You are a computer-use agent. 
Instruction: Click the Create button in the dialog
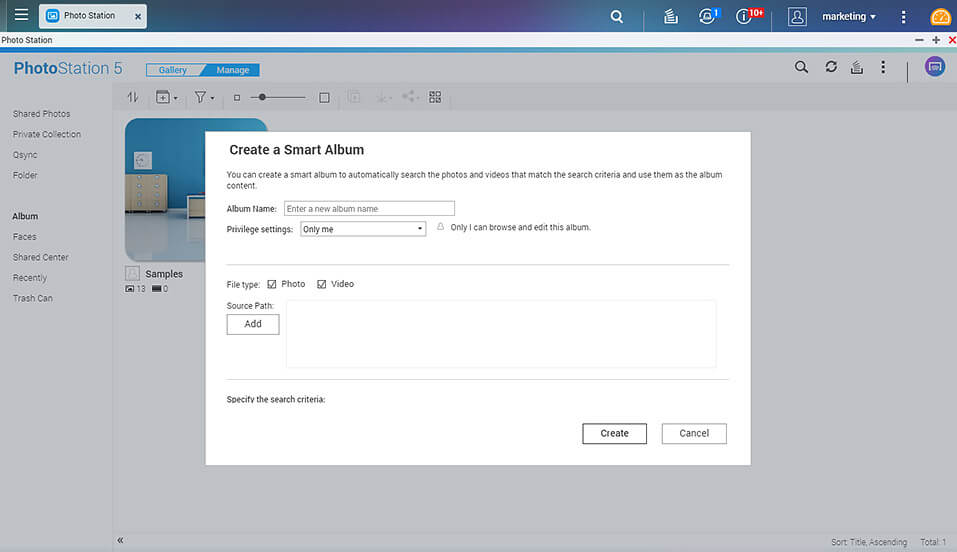pos(614,434)
